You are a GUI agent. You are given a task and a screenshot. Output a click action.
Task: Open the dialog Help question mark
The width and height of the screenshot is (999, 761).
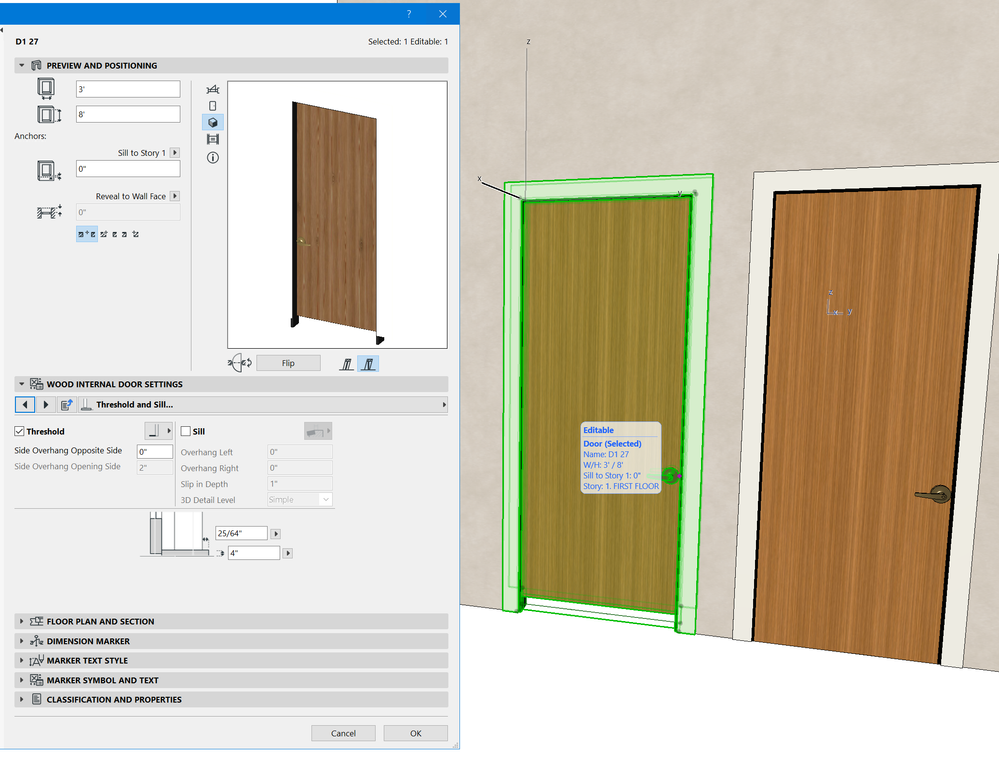pos(409,14)
